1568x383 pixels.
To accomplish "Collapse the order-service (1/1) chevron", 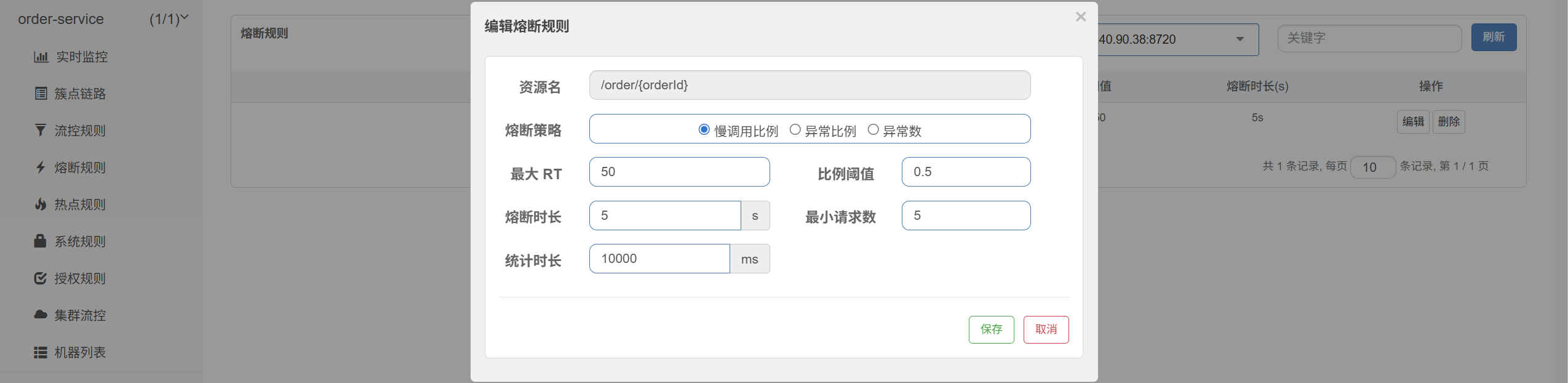I will click(x=184, y=18).
